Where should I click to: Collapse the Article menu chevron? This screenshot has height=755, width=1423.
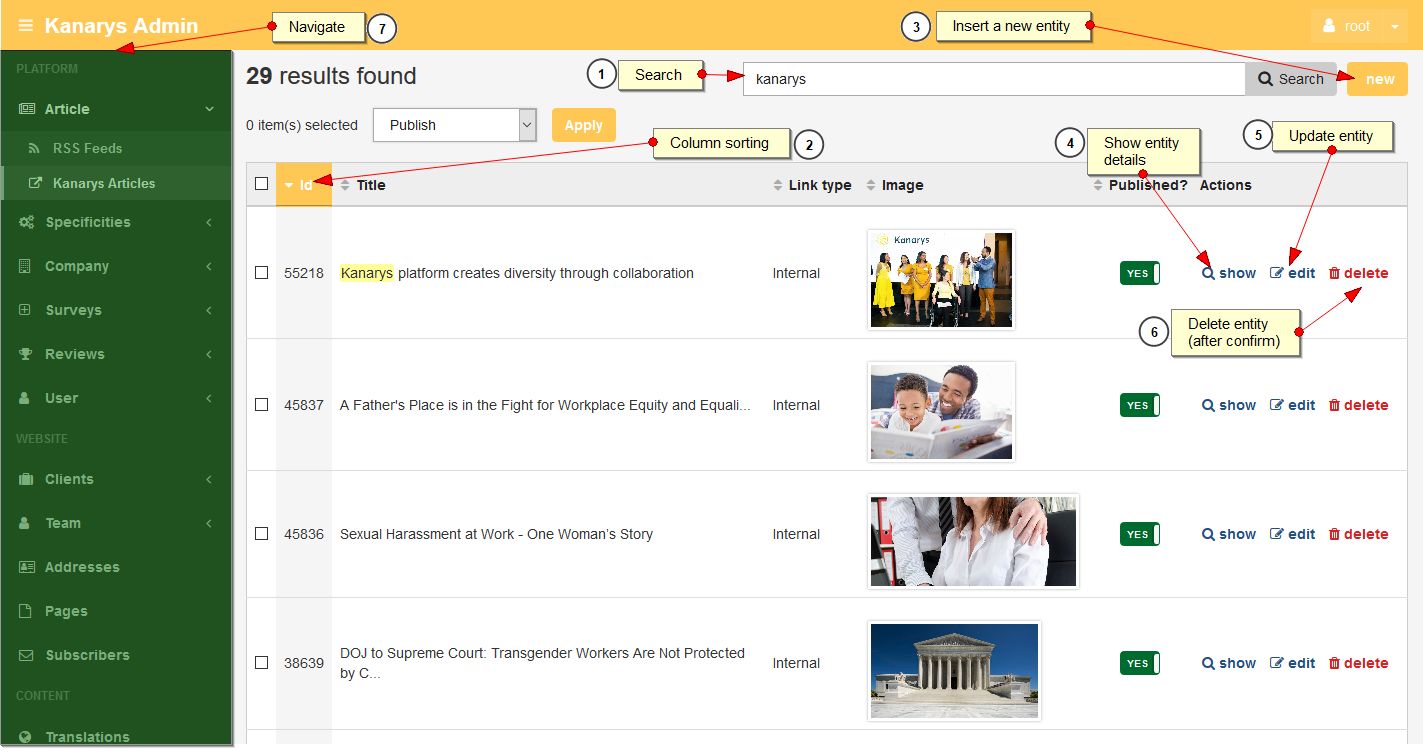pos(209,109)
